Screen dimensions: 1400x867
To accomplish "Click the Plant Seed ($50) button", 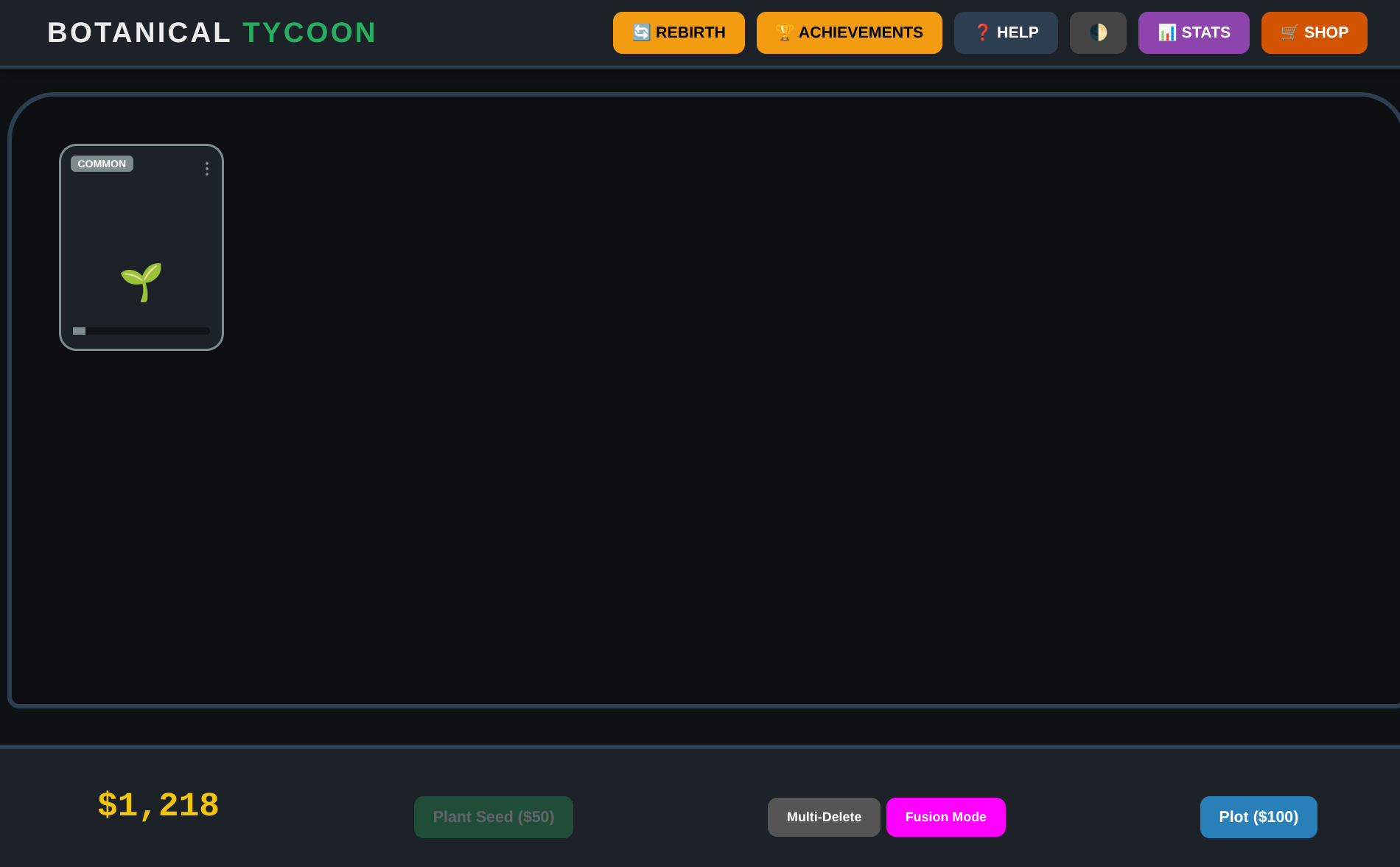I will (494, 817).
